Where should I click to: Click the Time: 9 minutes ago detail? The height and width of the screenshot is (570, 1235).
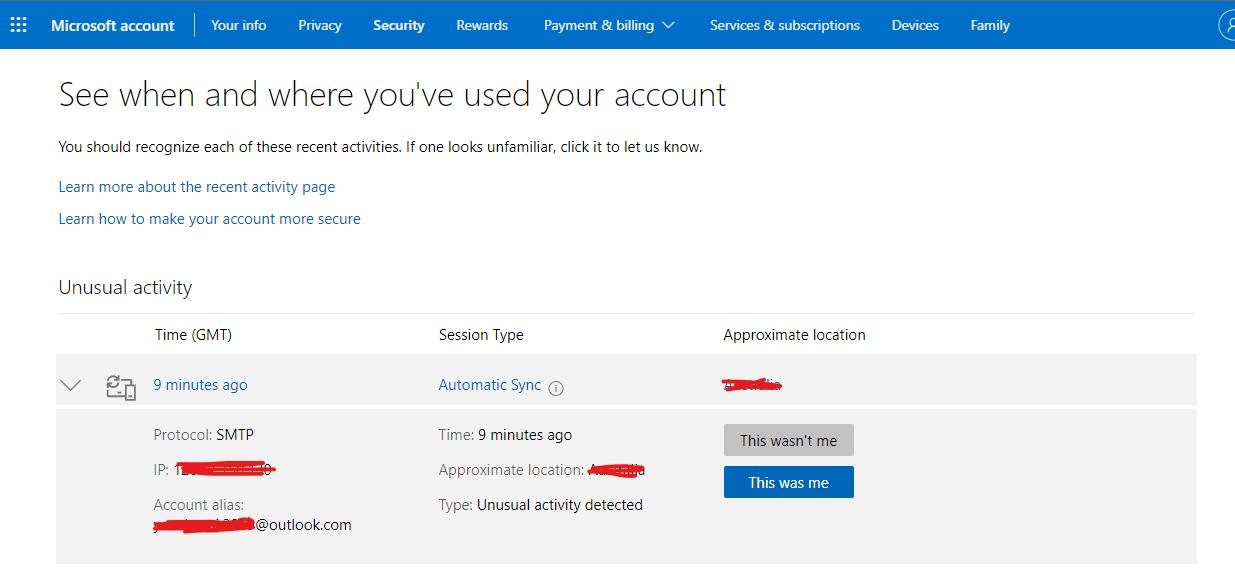505,435
